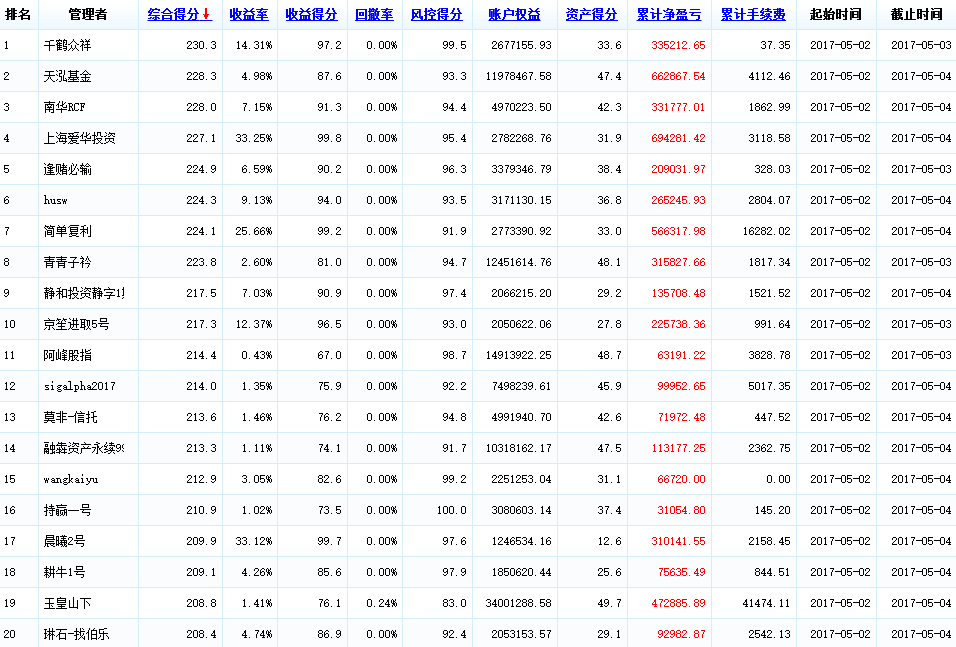The height and width of the screenshot is (647, 956).
Task: Click the 起始时间 column header
Action: (835, 14)
